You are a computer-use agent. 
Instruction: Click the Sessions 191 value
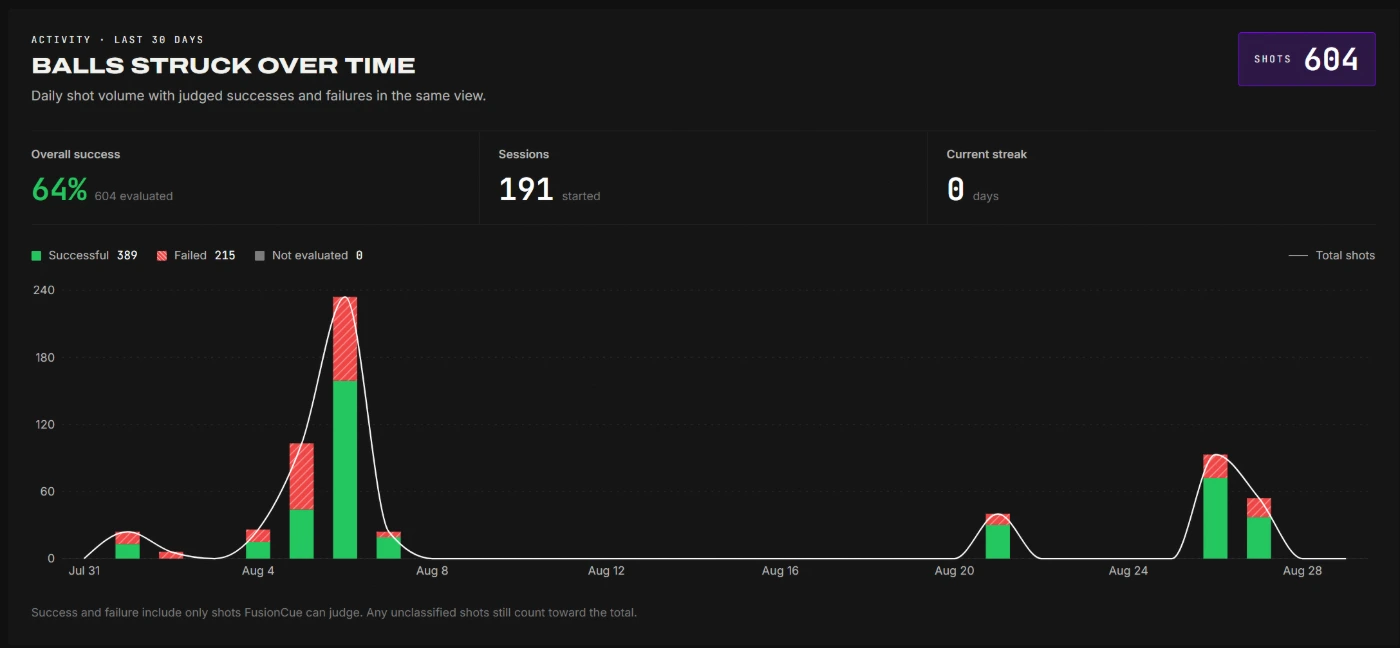point(526,189)
